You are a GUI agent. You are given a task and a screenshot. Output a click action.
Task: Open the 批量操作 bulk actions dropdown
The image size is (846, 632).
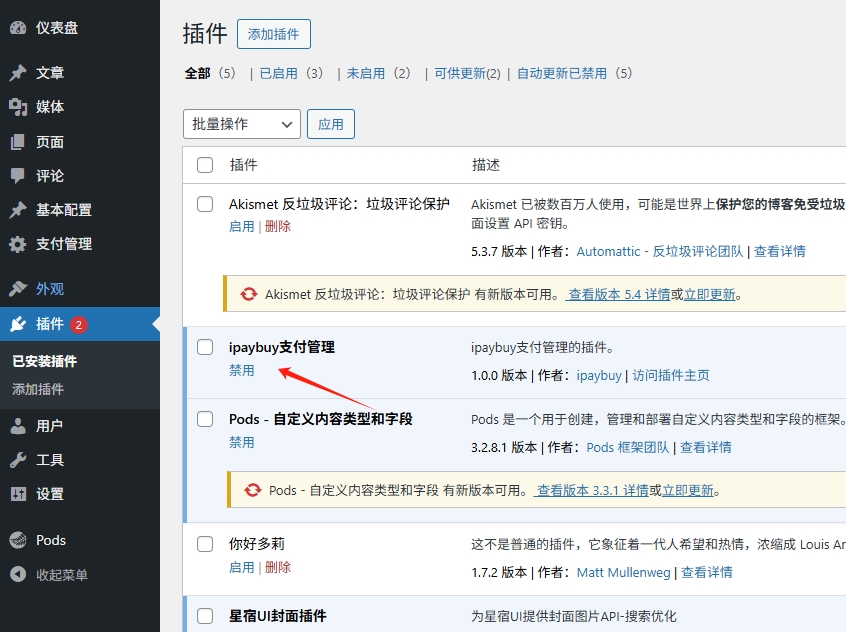tap(242, 124)
